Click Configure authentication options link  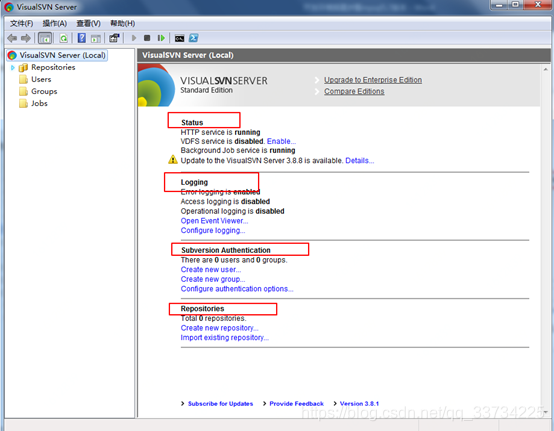pyautogui.click(x=237, y=289)
